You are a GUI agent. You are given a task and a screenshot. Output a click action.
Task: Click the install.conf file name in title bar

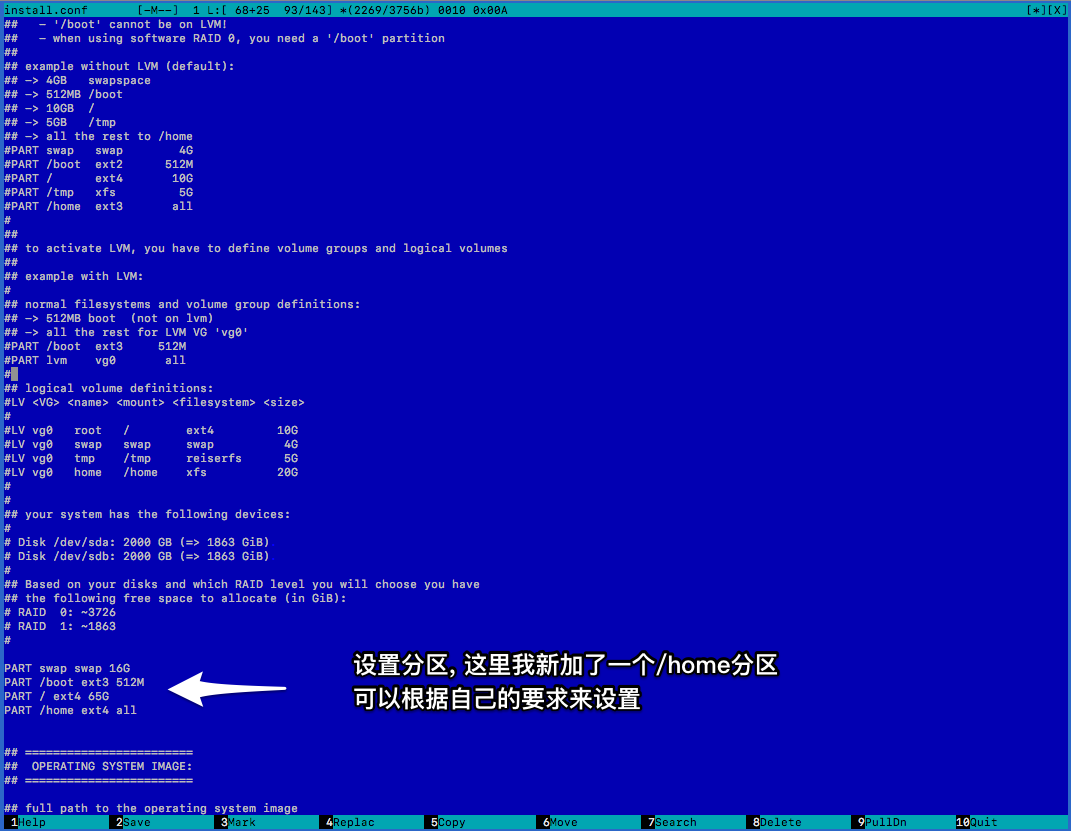coord(46,9)
